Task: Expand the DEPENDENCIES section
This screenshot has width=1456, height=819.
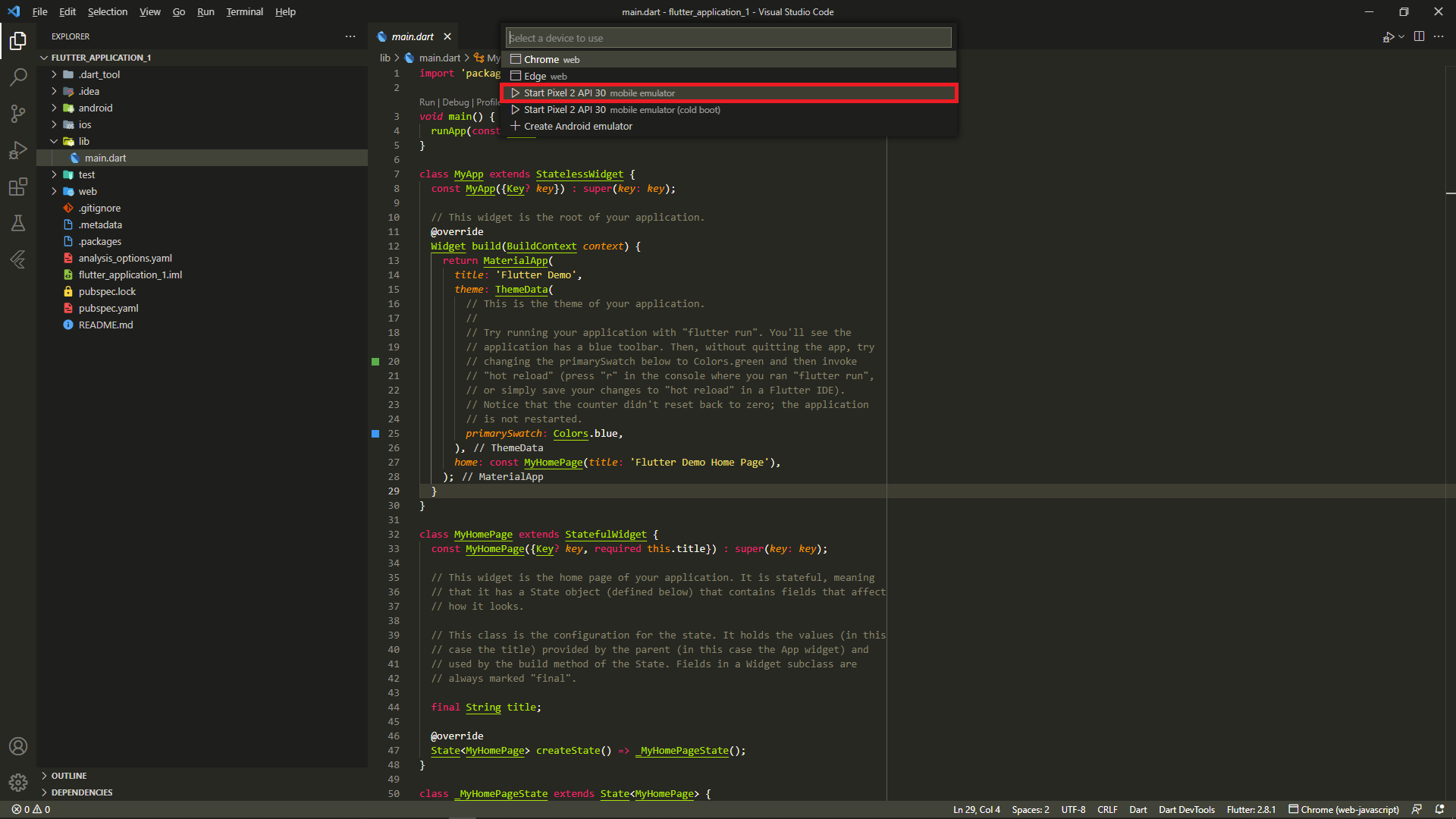Action: (81, 792)
